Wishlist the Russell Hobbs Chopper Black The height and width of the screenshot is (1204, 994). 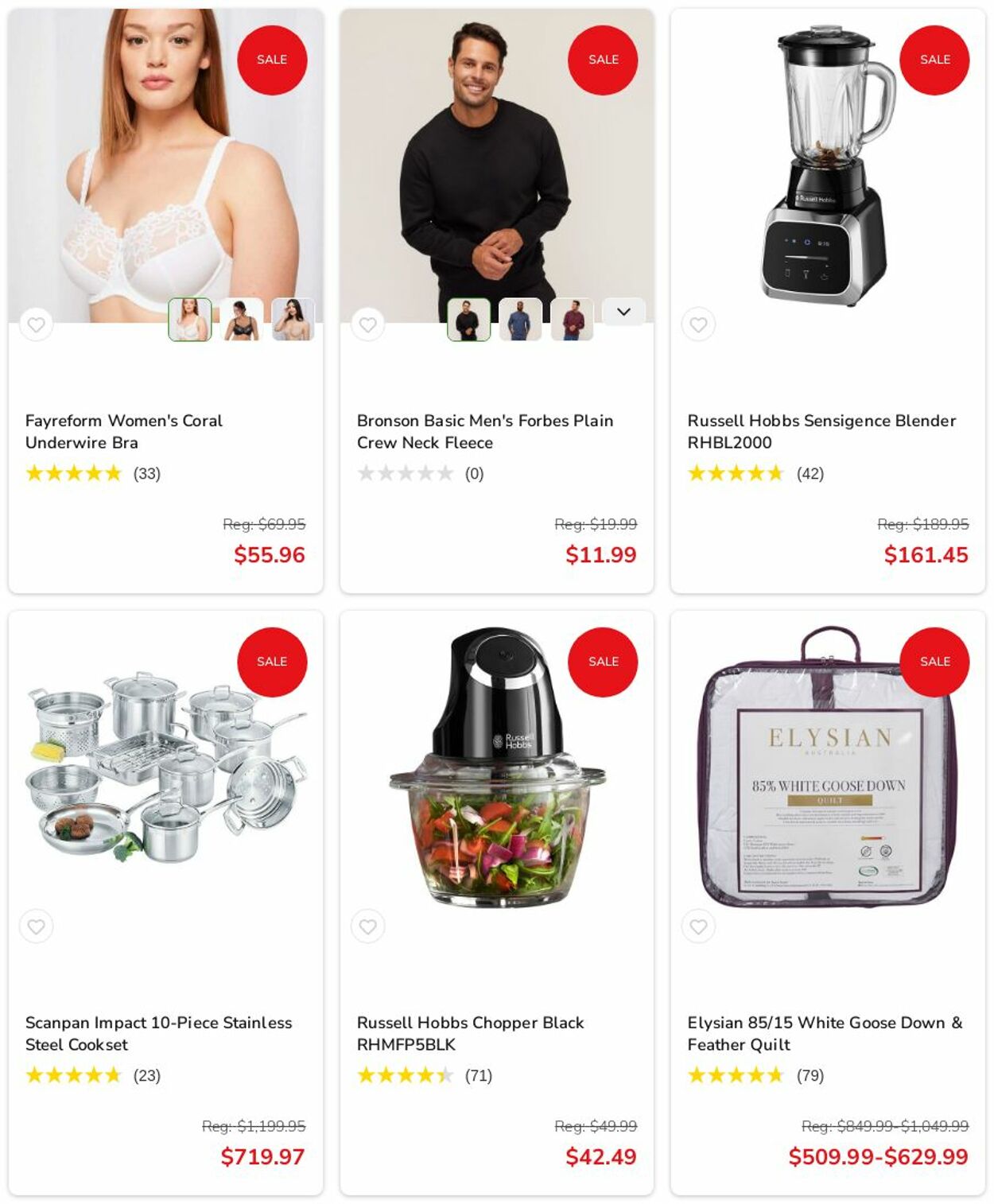[x=367, y=926]
